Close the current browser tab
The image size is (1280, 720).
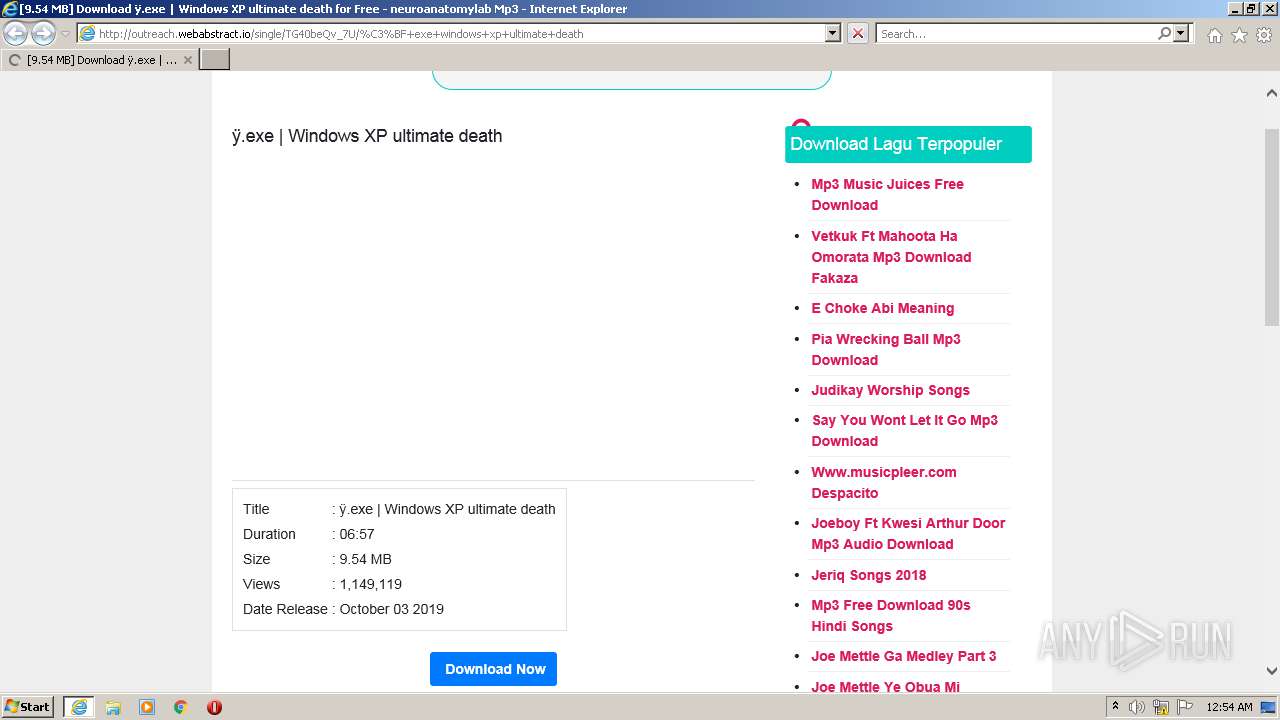point(188,60)
